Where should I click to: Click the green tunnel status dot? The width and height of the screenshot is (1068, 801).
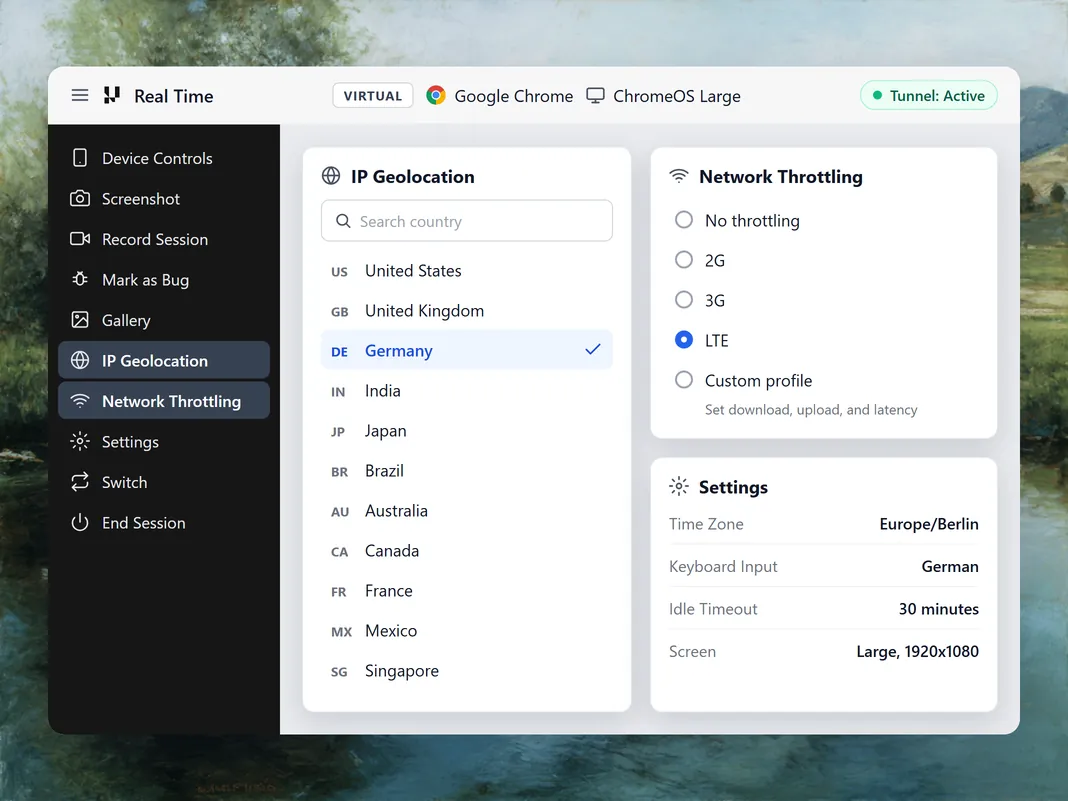coord(877,95)
